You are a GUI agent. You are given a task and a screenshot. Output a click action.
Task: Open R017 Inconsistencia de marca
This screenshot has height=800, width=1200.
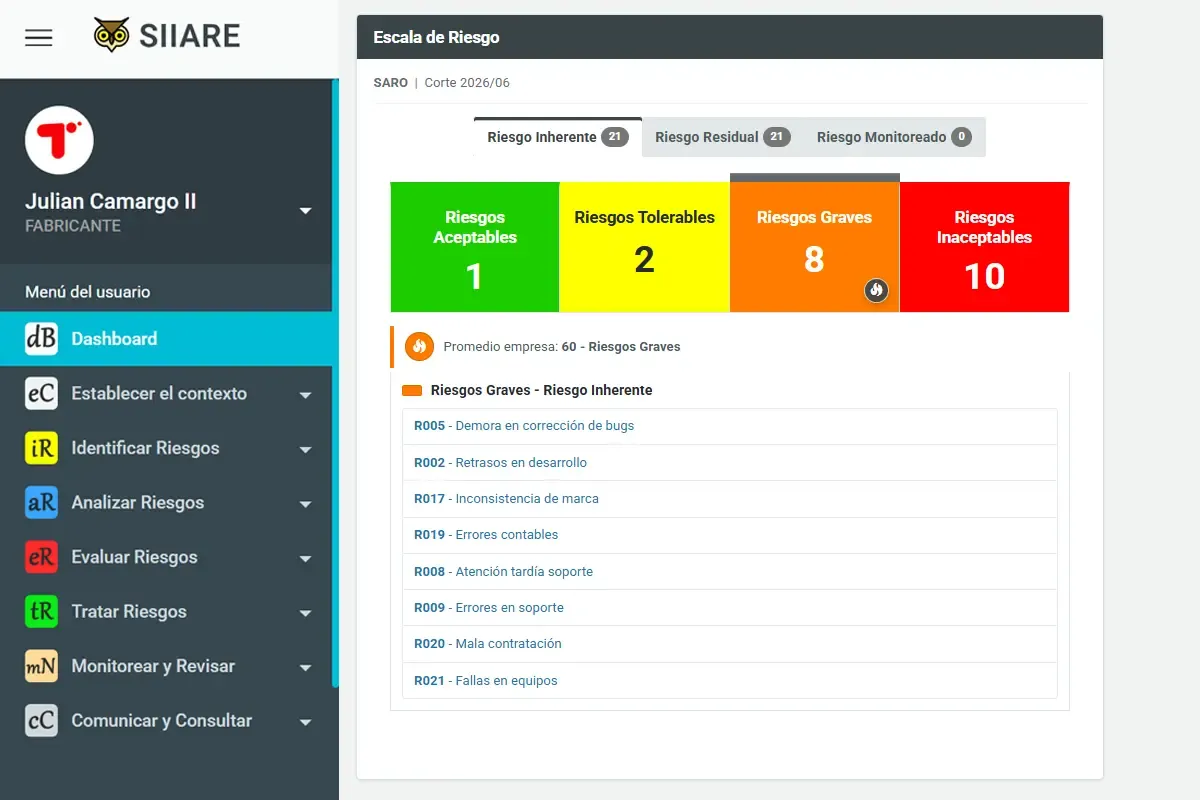coord(729,499)
